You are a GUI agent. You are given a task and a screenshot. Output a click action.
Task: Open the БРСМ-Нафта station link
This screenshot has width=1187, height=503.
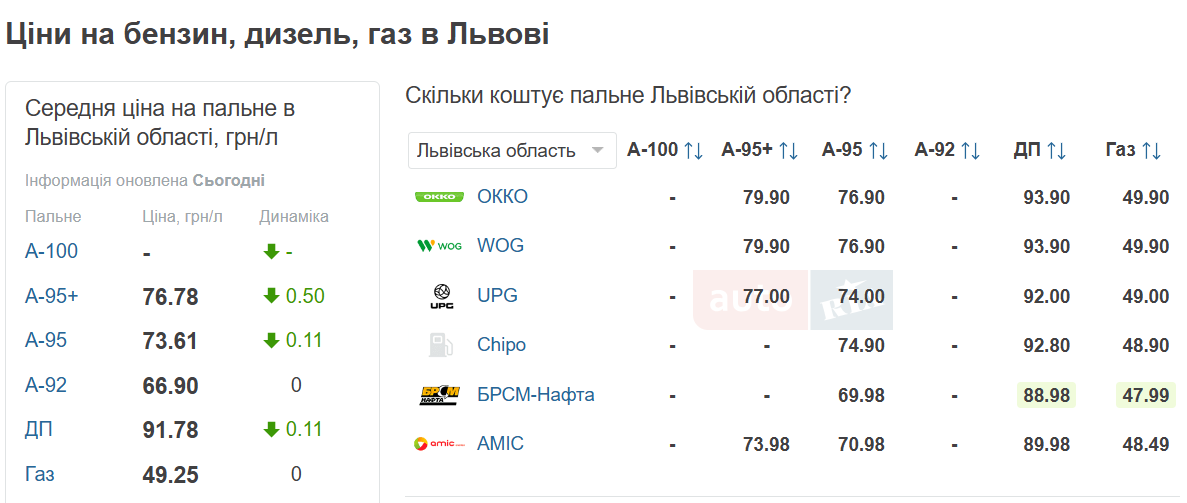coord(535,395)
